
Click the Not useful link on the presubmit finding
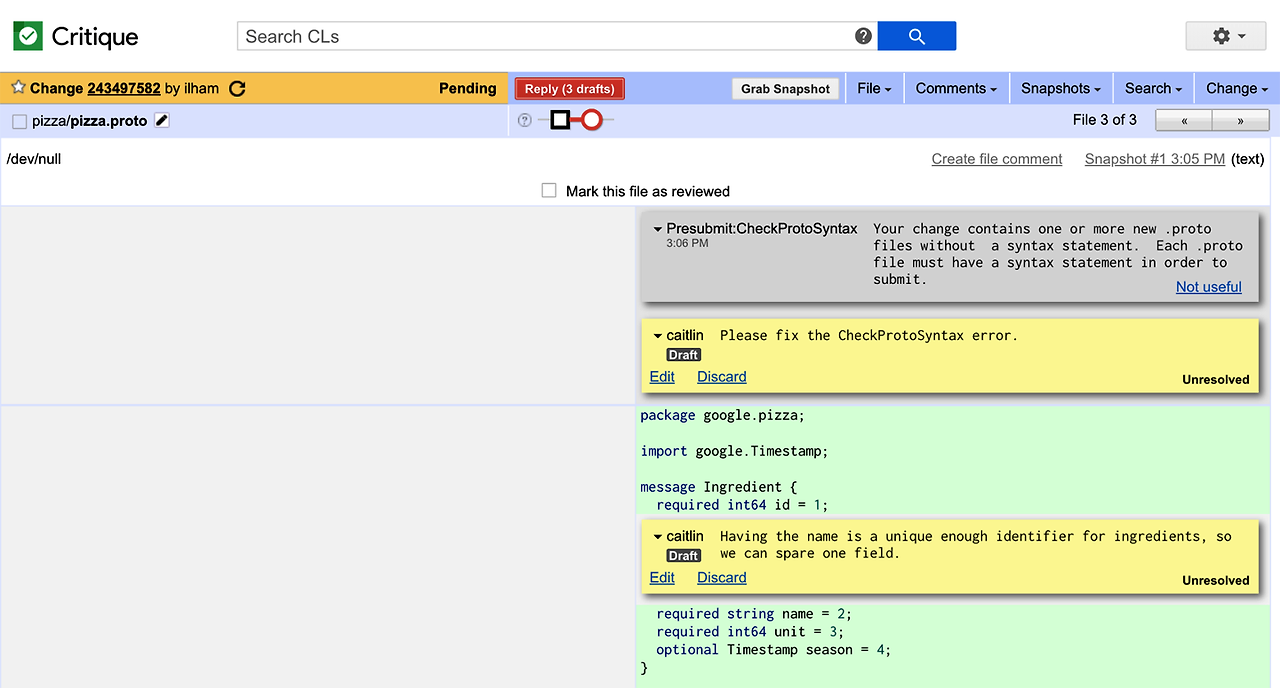(1208, 287)
